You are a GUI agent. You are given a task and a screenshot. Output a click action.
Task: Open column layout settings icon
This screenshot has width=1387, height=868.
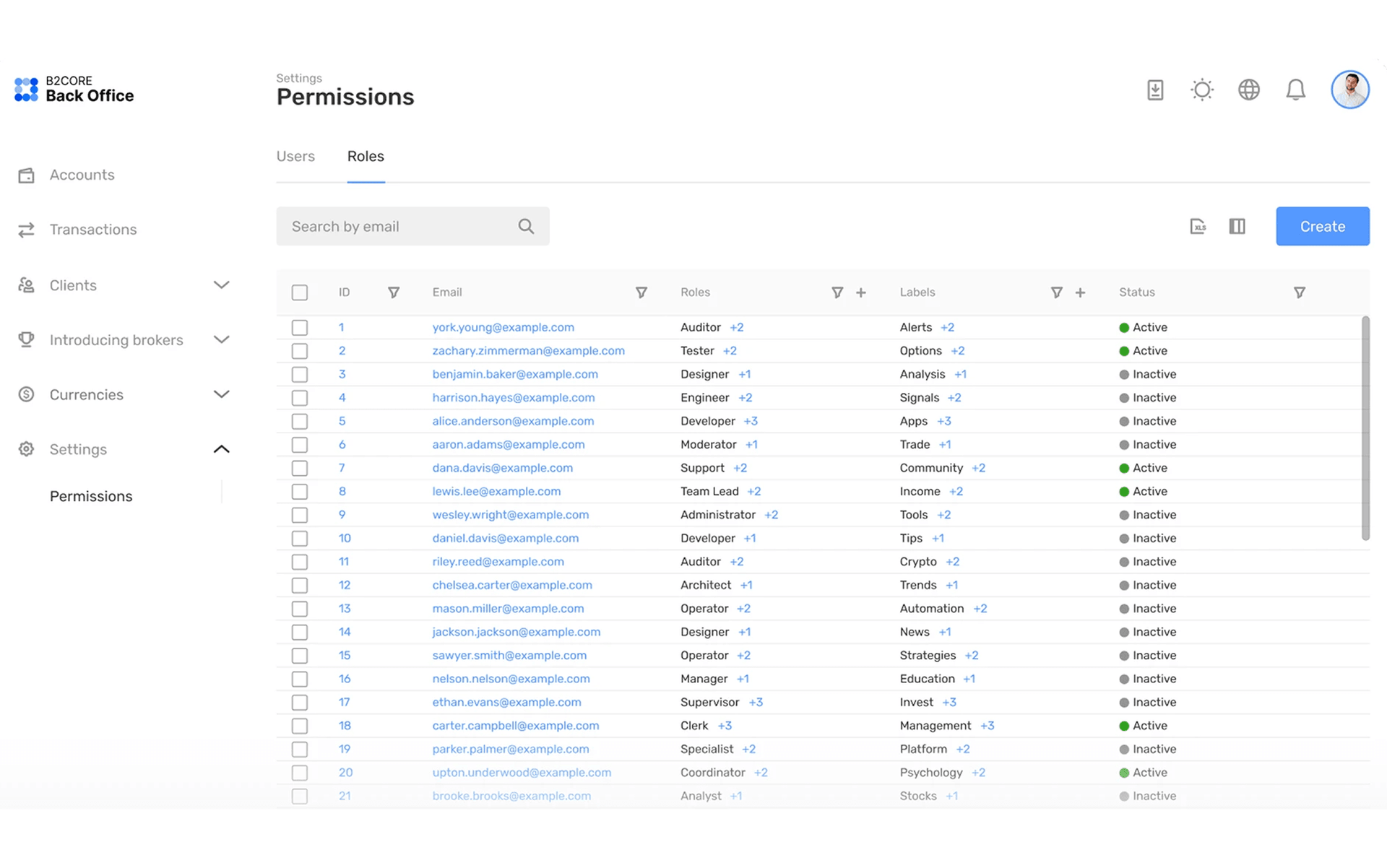[1237, 226]
